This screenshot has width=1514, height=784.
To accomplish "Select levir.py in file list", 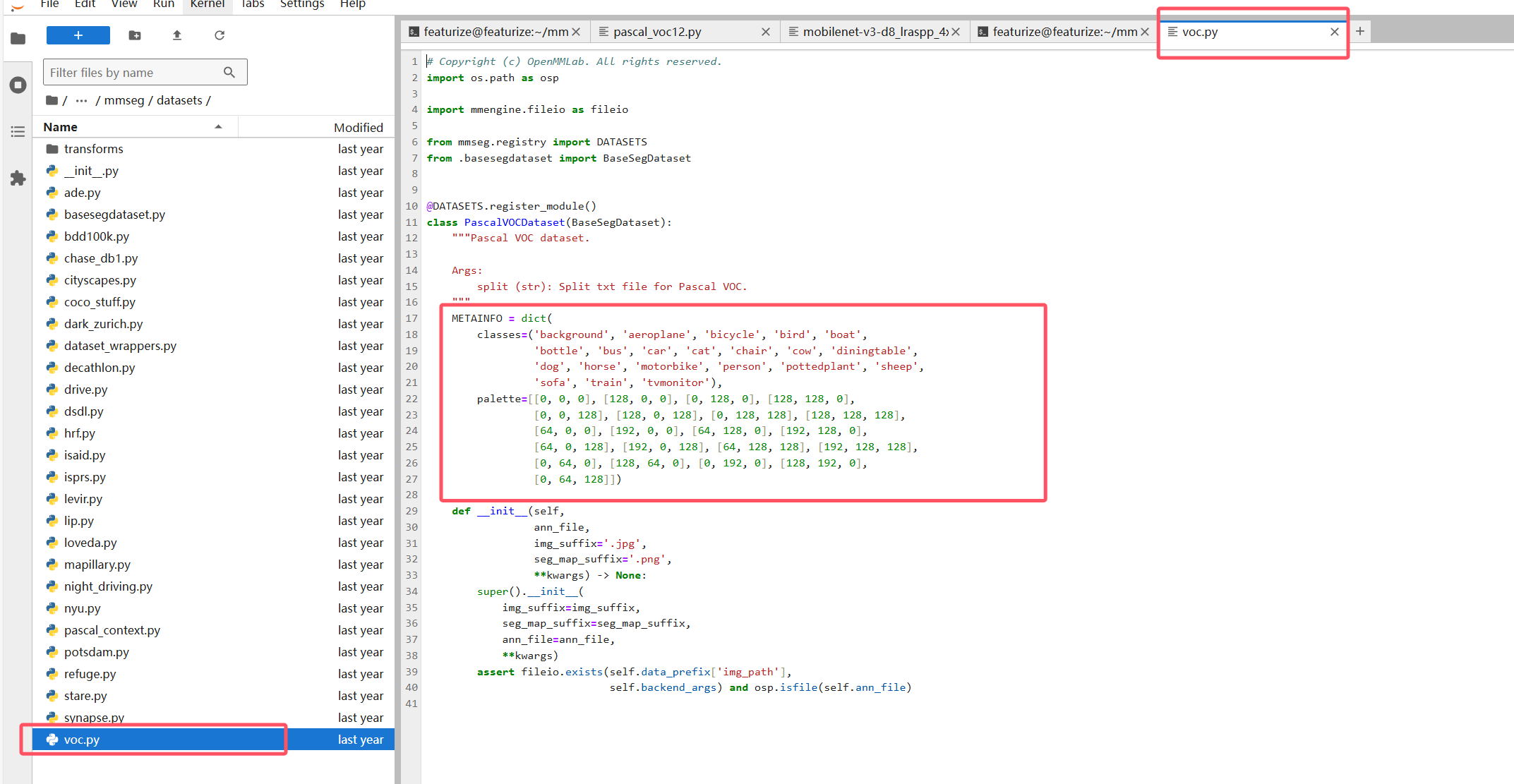I will pos(213,499).
